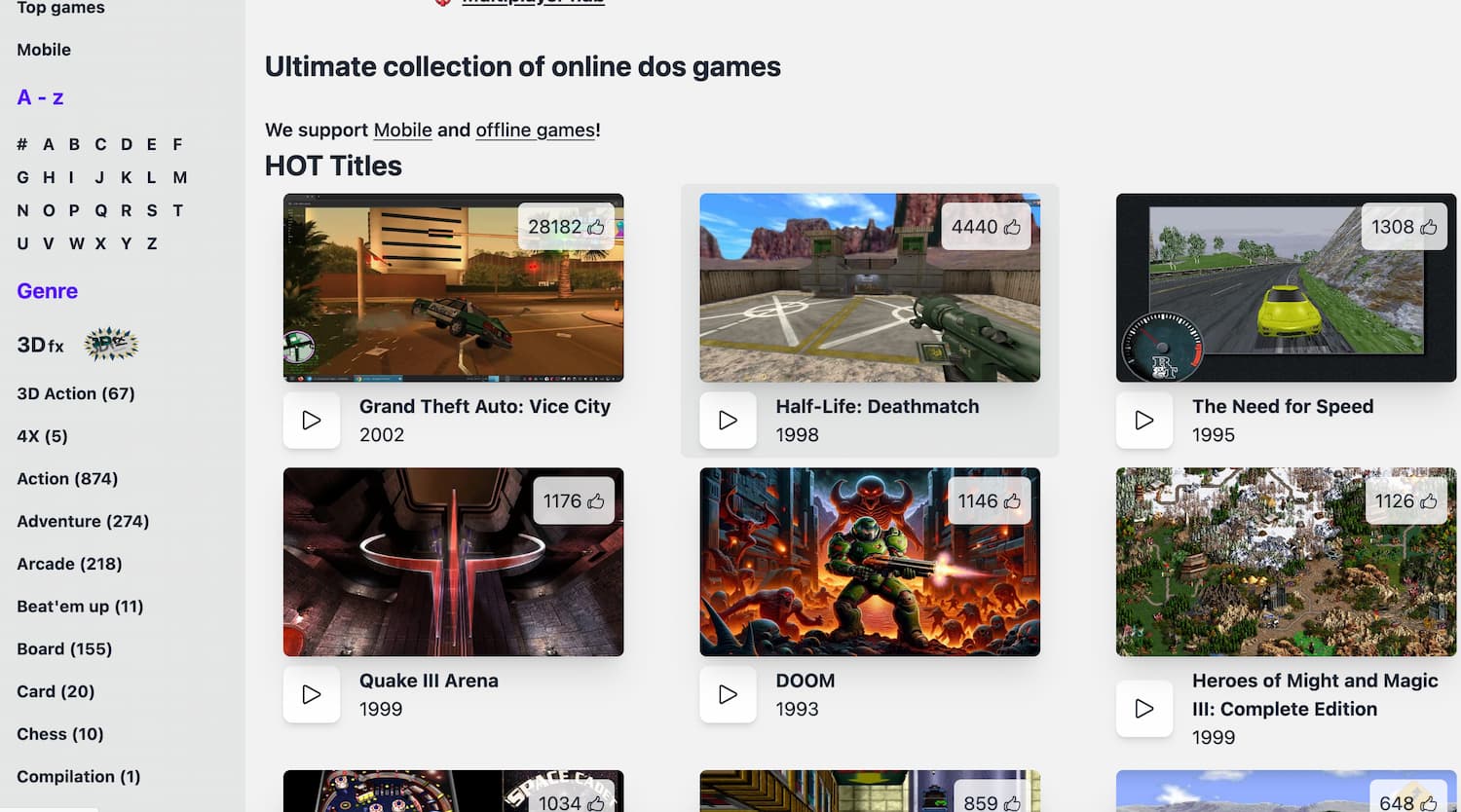Viewport: 1461px width, 812px height.
Task: Start the Half-Life: Deathmatch play button
Action: tap(728, 421)
